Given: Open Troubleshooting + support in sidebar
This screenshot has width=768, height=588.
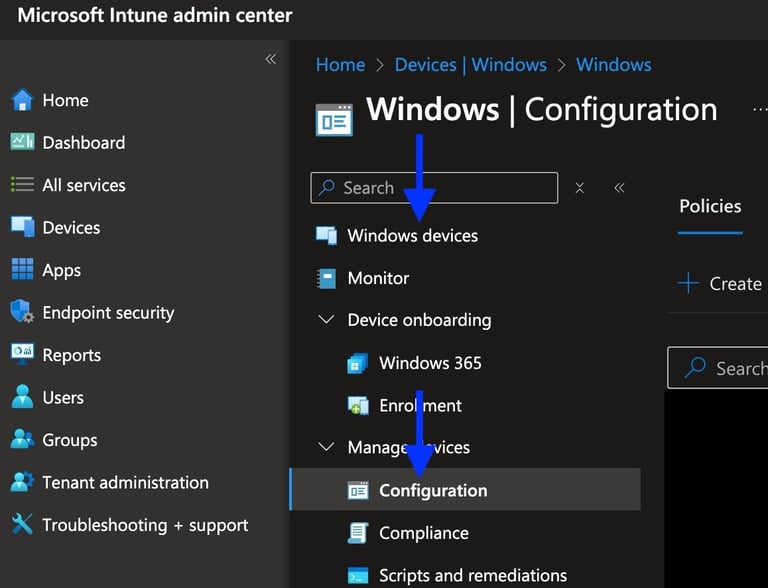Looking at the screenshot, I should tap(145, 525).
